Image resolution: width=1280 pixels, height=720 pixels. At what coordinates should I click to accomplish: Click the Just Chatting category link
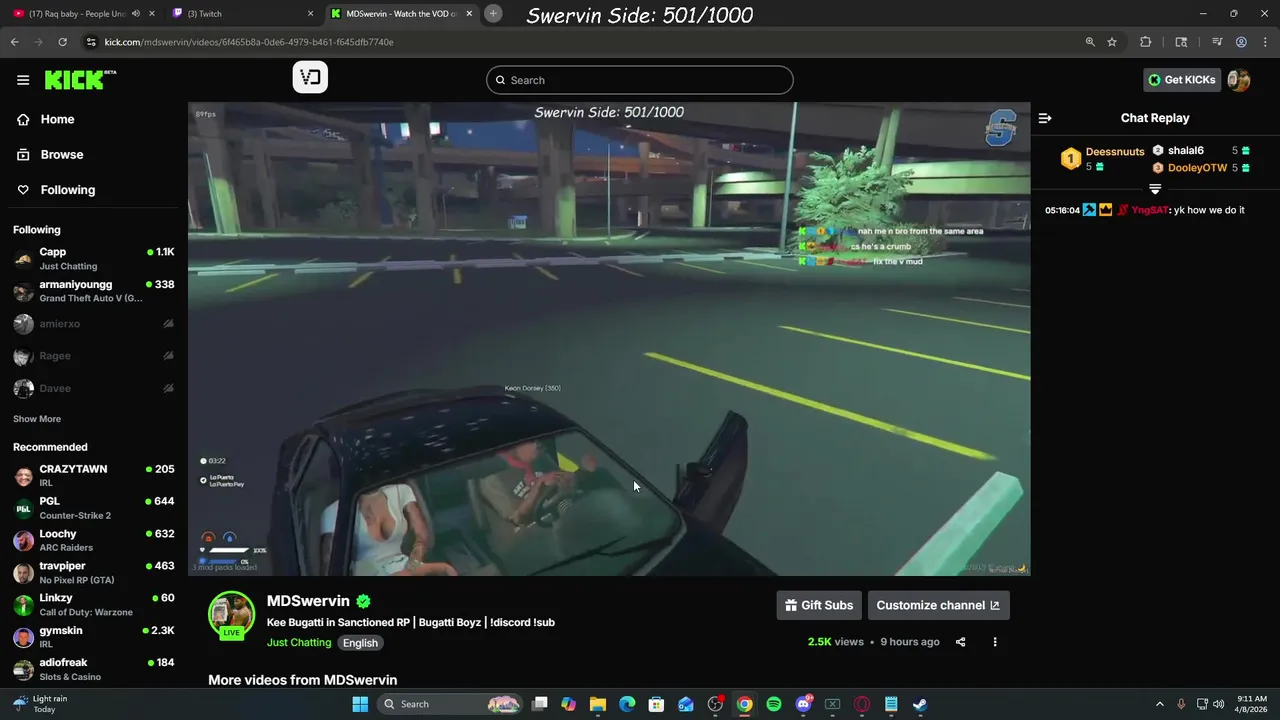click(299, 643)
